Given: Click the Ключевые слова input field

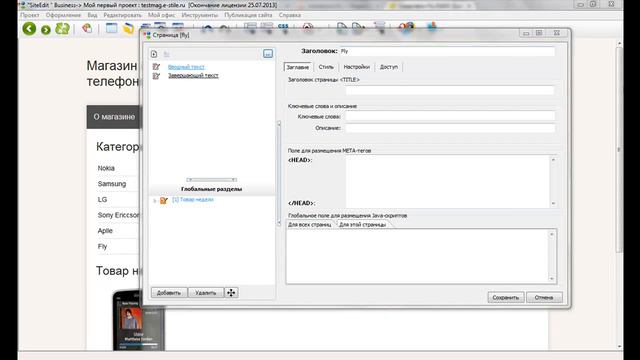Looking at the screenshot, I should point(450,116).
